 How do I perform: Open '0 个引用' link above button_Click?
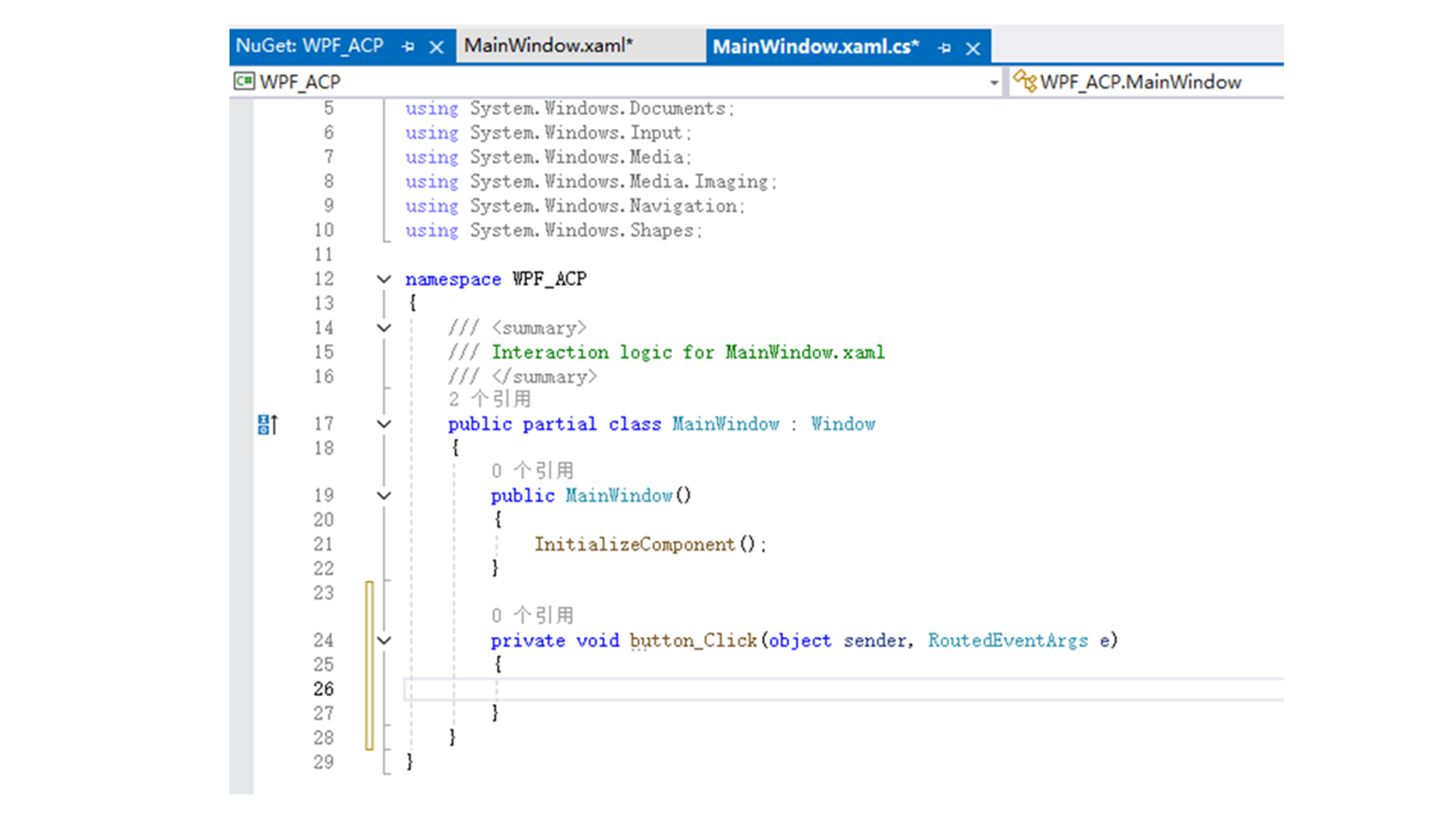coord(532,615)
